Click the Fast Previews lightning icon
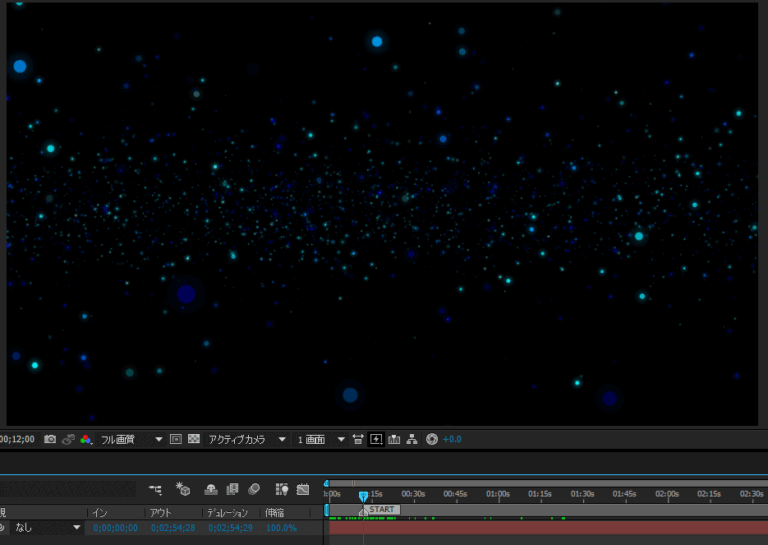This screenshot has width=768, height=545. 376,439
